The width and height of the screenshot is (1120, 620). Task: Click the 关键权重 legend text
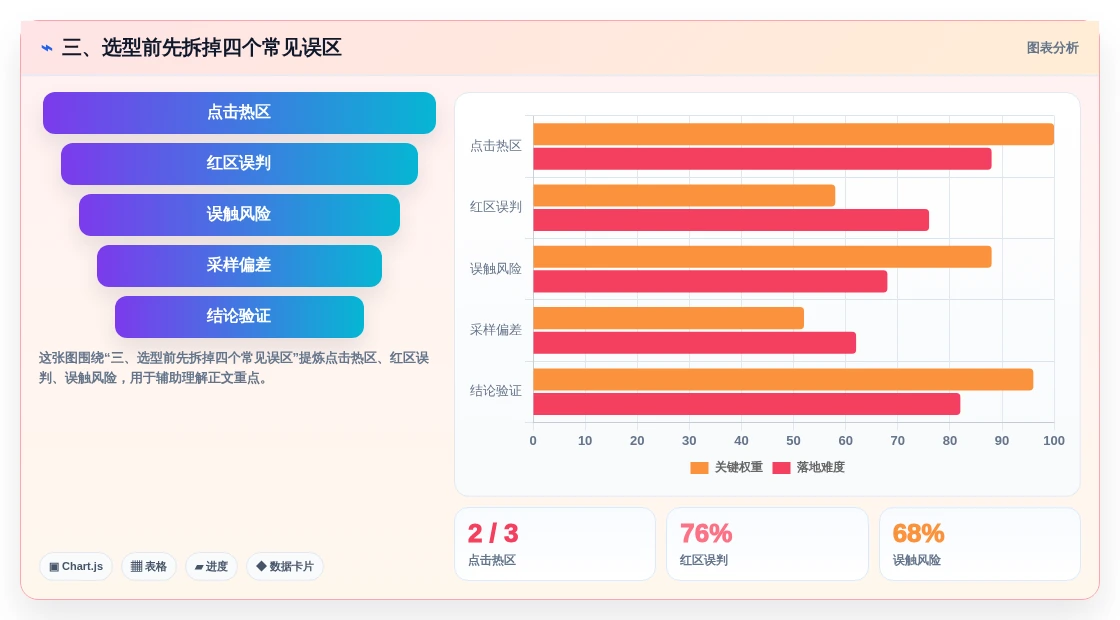click(739, 467)
